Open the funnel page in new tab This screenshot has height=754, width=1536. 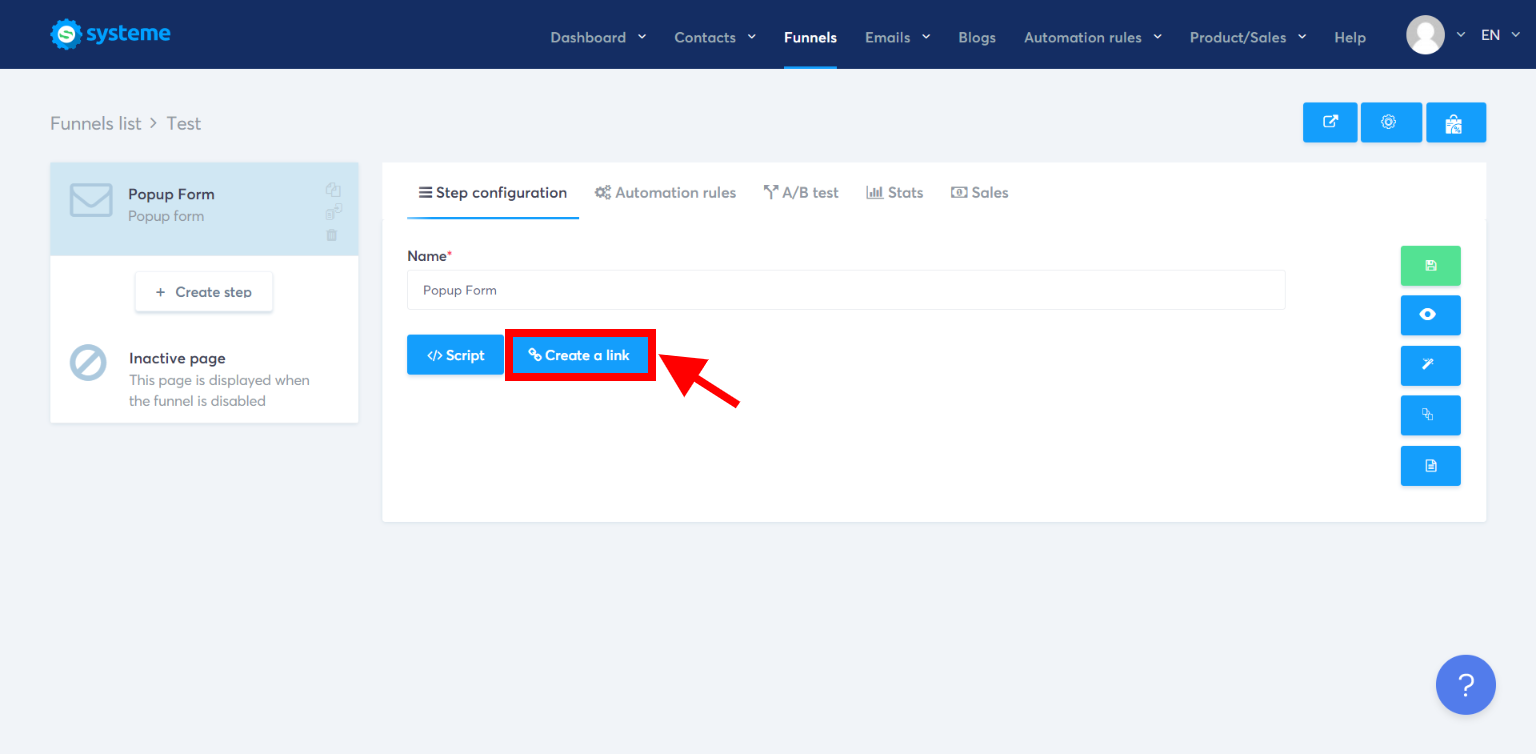[x=1329, y=122]
